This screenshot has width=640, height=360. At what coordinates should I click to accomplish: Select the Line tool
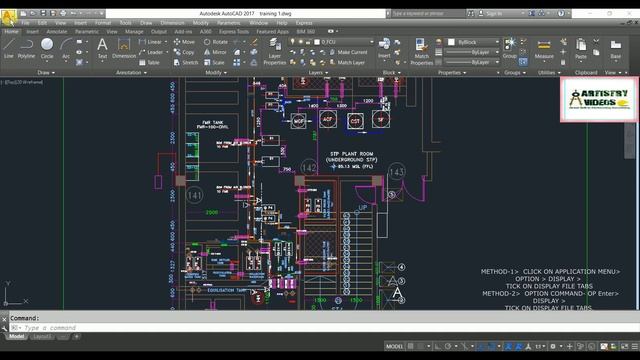[x=9, y=49]
